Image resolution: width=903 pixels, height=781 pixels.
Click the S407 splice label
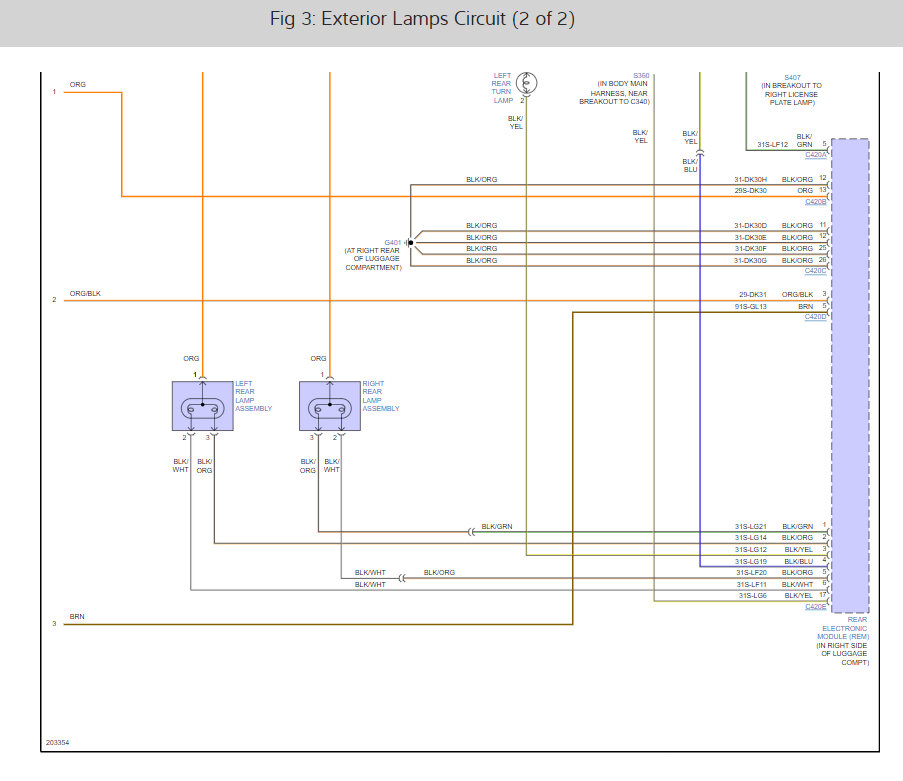click(792, 77)
